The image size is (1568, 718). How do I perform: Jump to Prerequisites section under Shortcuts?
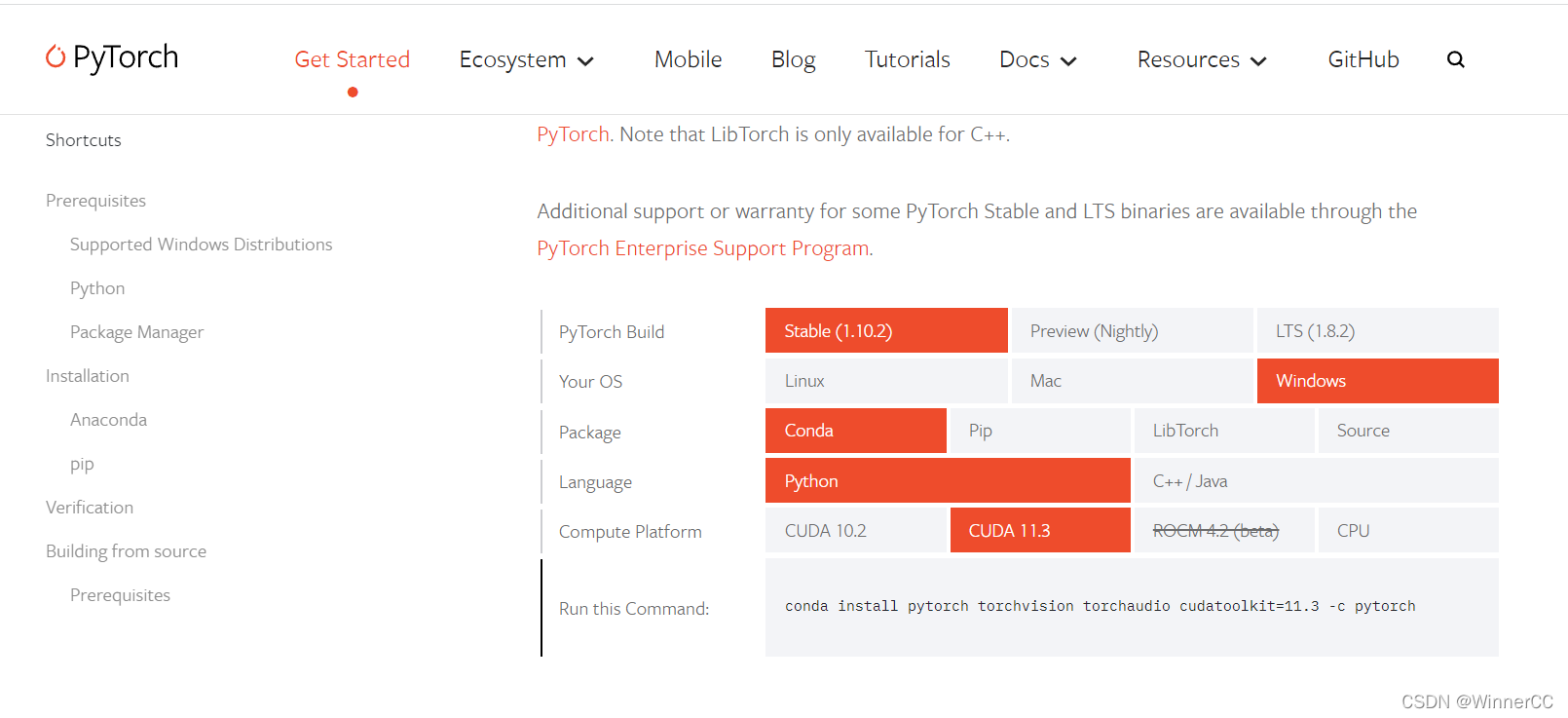click(x=95, y=201)
